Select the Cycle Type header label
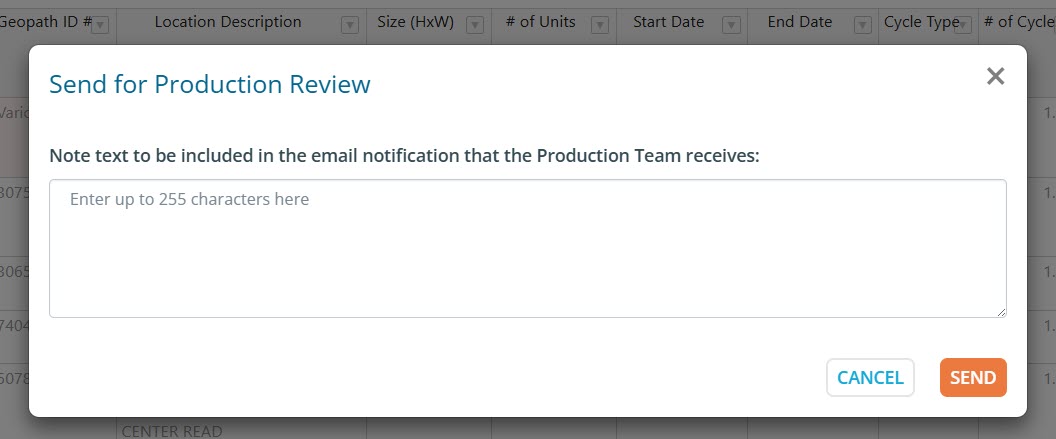 (918, 22)
